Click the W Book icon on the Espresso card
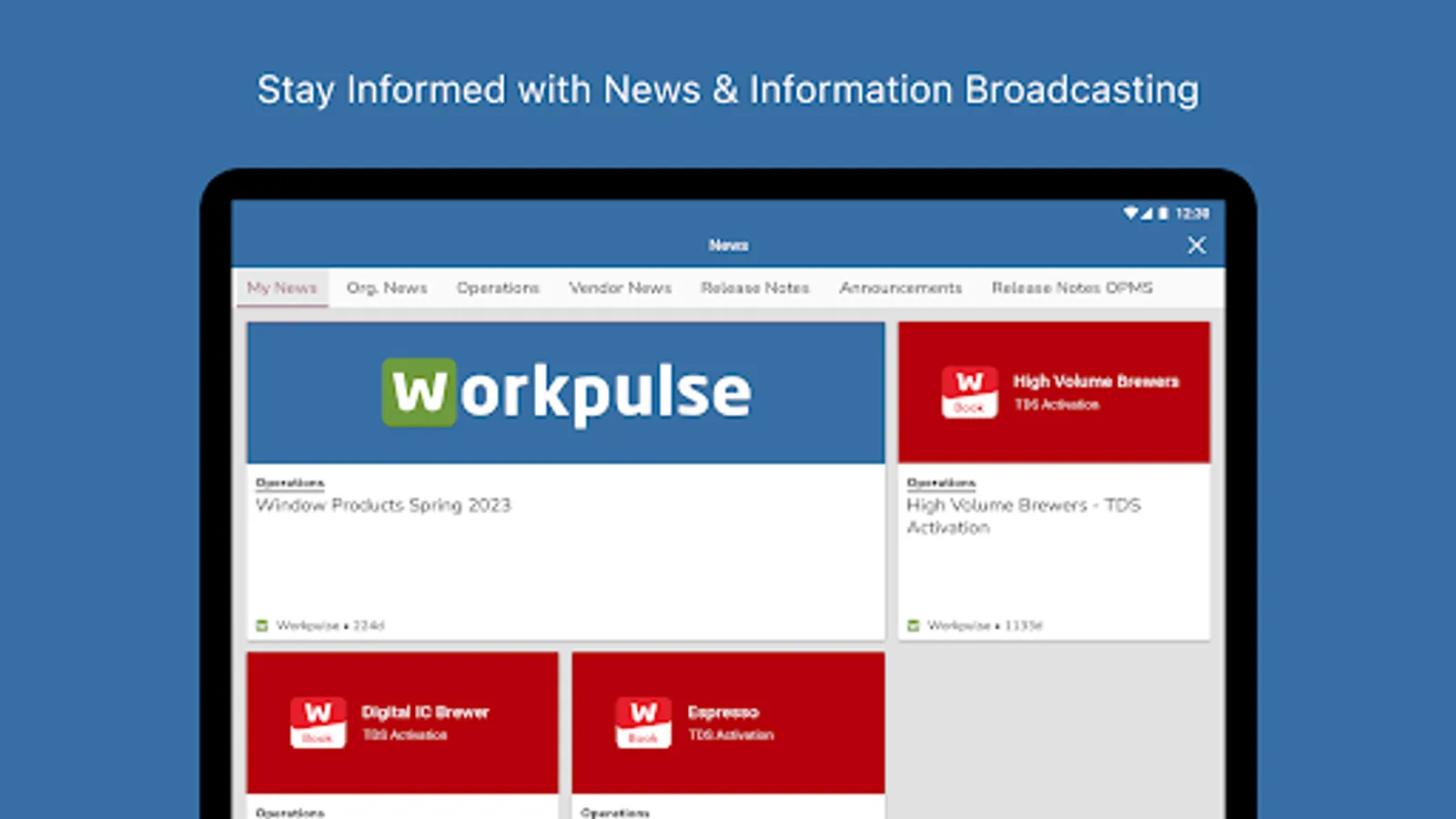 pyautogui.click(x=643, y=722)
